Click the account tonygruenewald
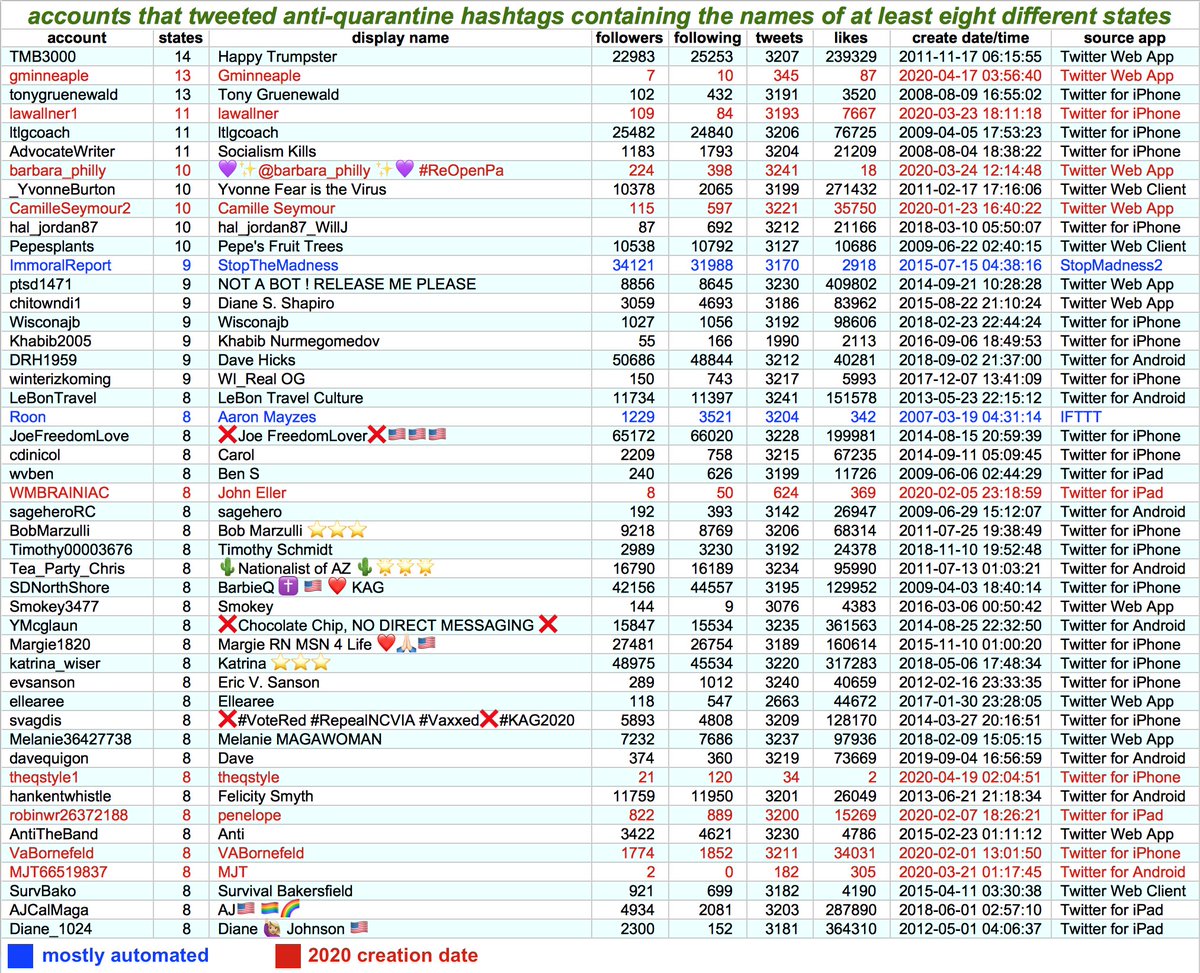 [x=62, y=95]
